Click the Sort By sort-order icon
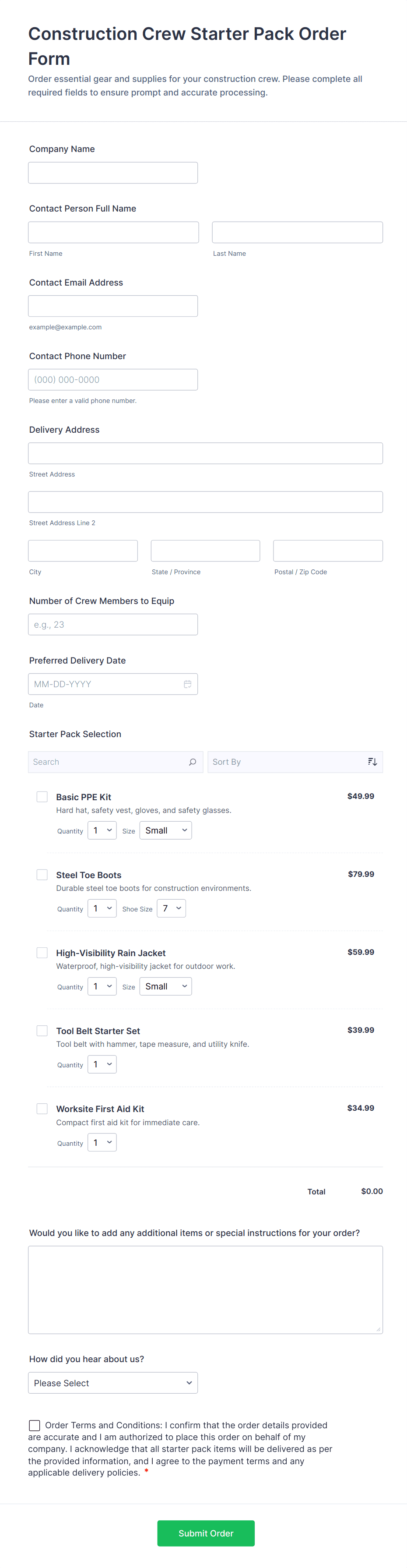This screenshot has height=1568, width=407. point(372,762)
